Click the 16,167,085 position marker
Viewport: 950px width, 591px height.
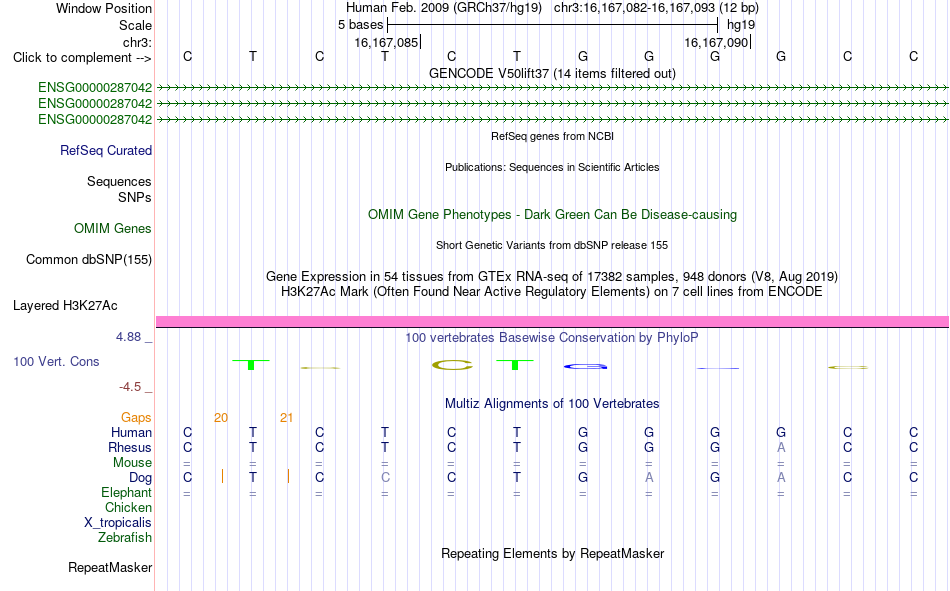pos(387,42)
